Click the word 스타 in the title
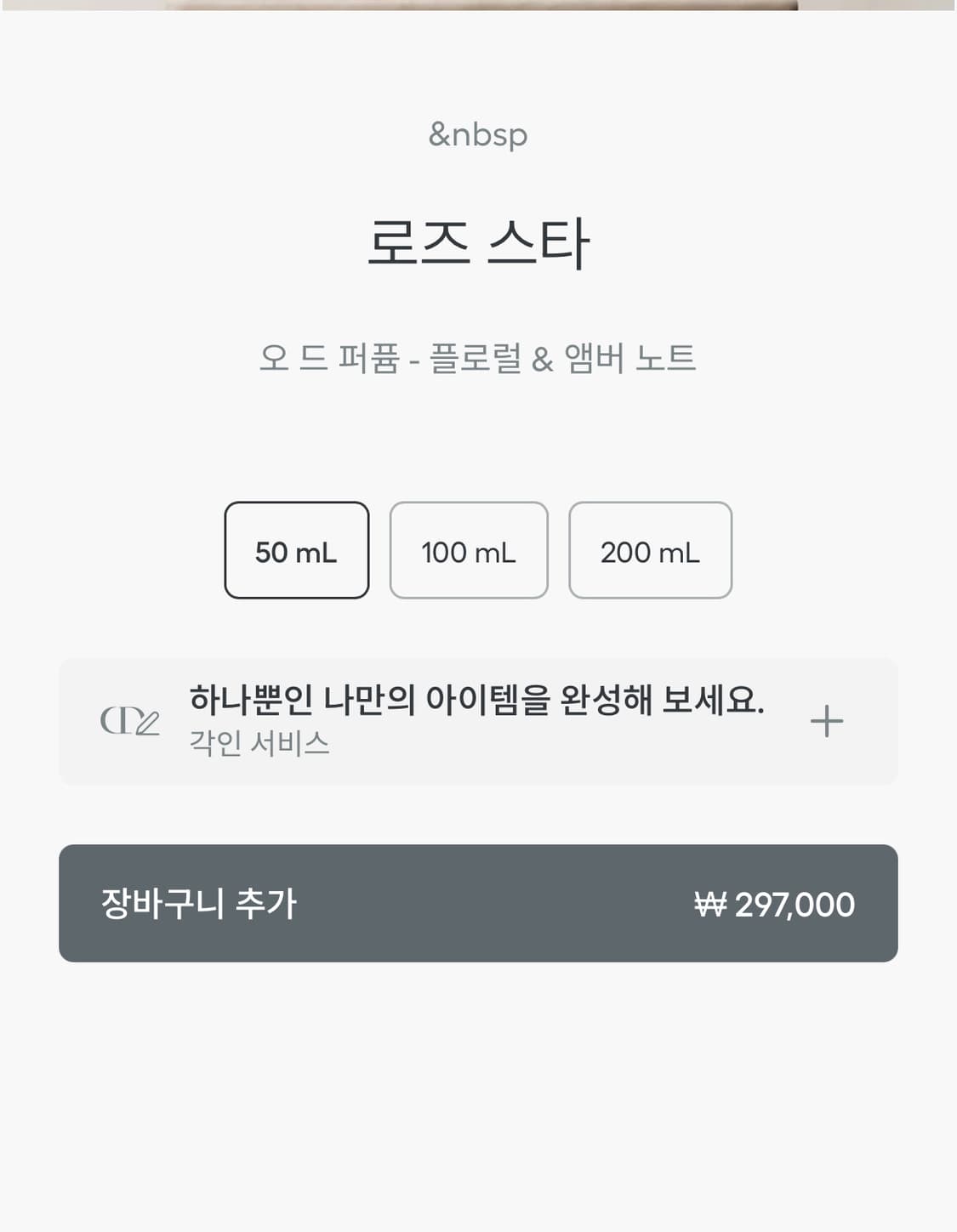Image resolution: width=957 pixels, height=1232 pixels. [539, 243]
